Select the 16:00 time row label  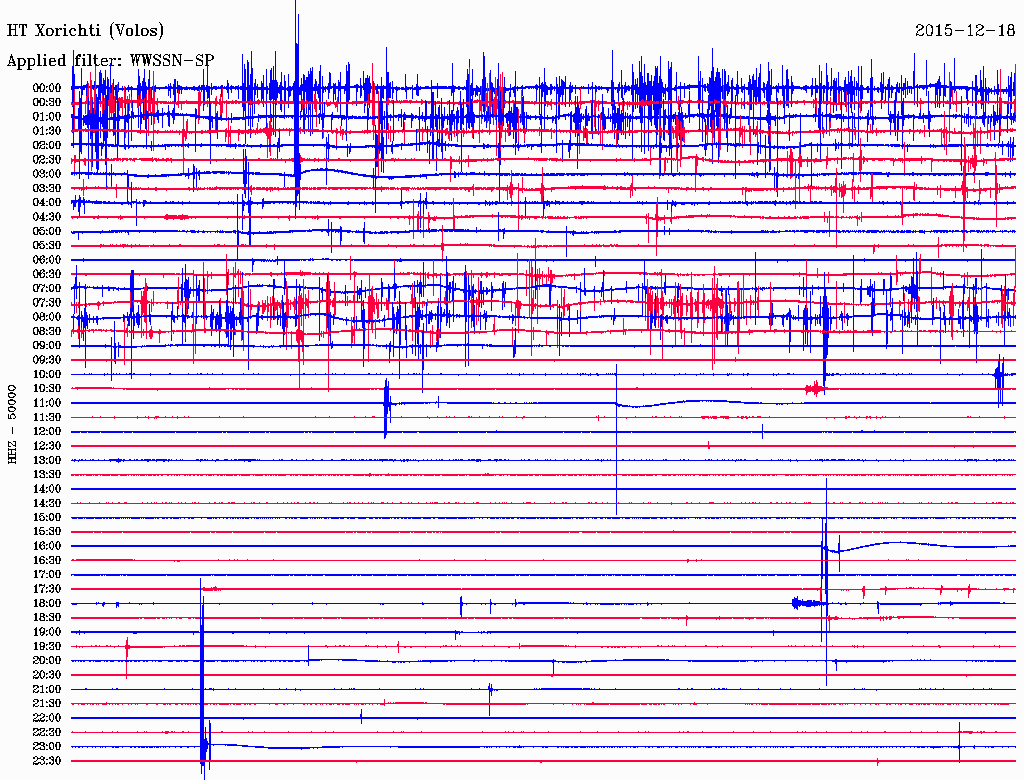pyautogui.click(x=47, y=546)
